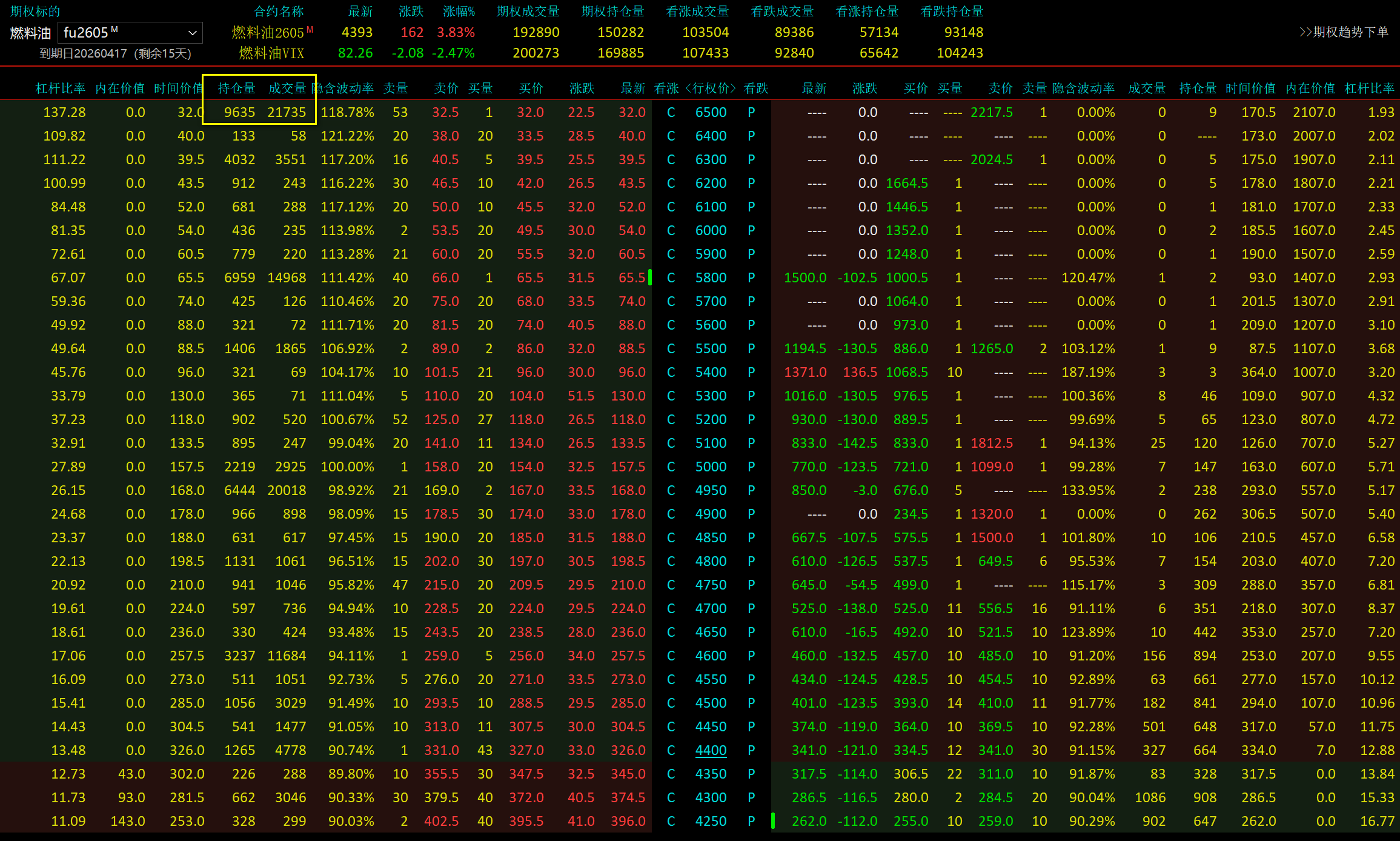Click the 行权价 strike column header
The width and height of the screenshot is (1400, 841).
[711, 88]
